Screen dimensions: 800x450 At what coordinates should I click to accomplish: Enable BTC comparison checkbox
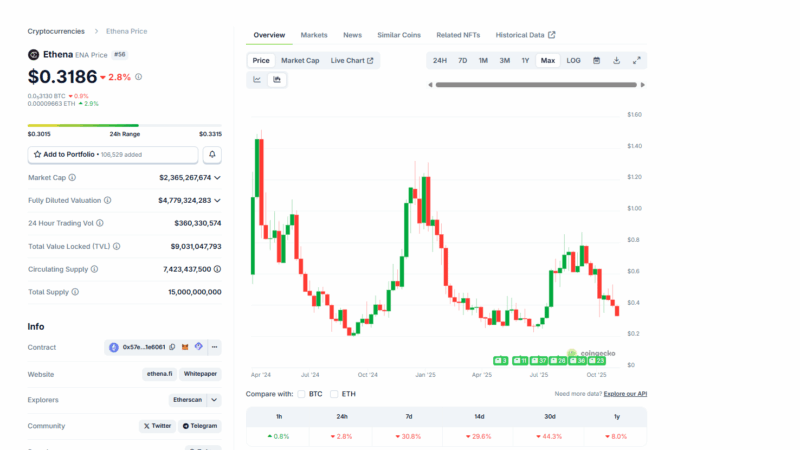pos(302,394)
